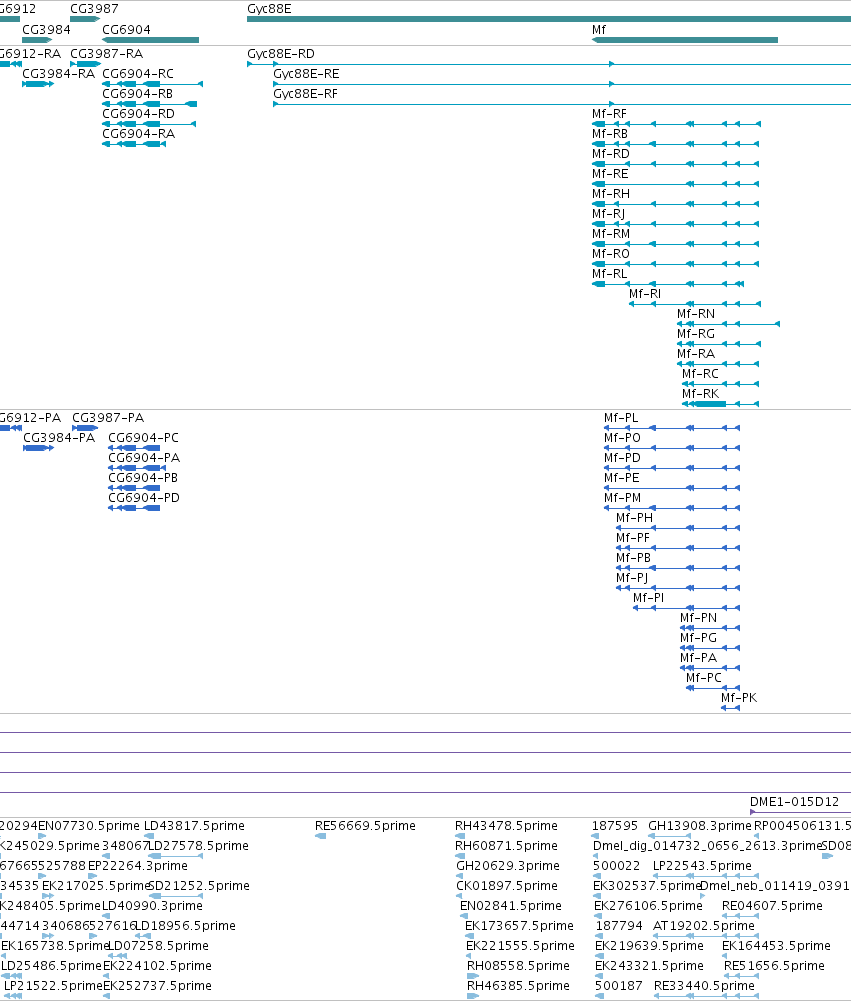The width and height of the screenshot is (851, 1001).
Task: Select transcript Gyc88E-RF
Action: click(x=562, y=104)
